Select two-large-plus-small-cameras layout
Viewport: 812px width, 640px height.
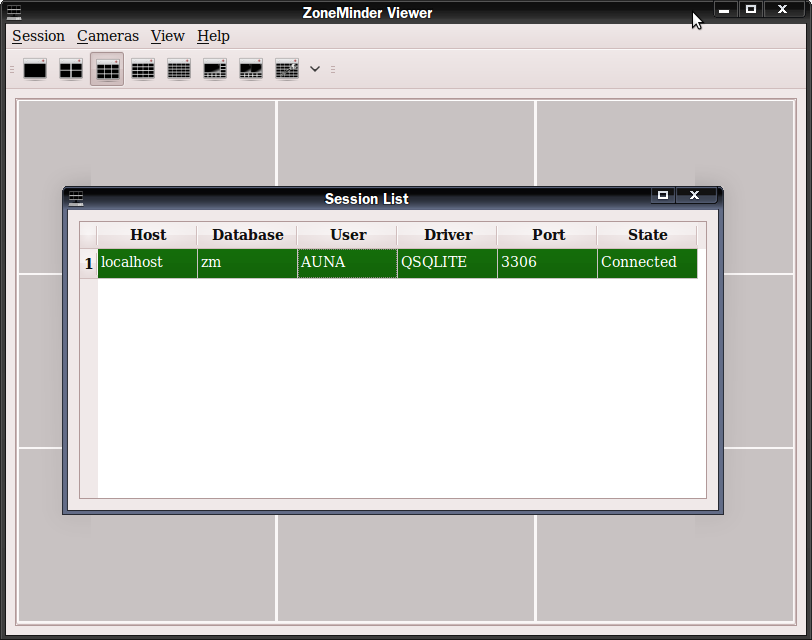251,69
